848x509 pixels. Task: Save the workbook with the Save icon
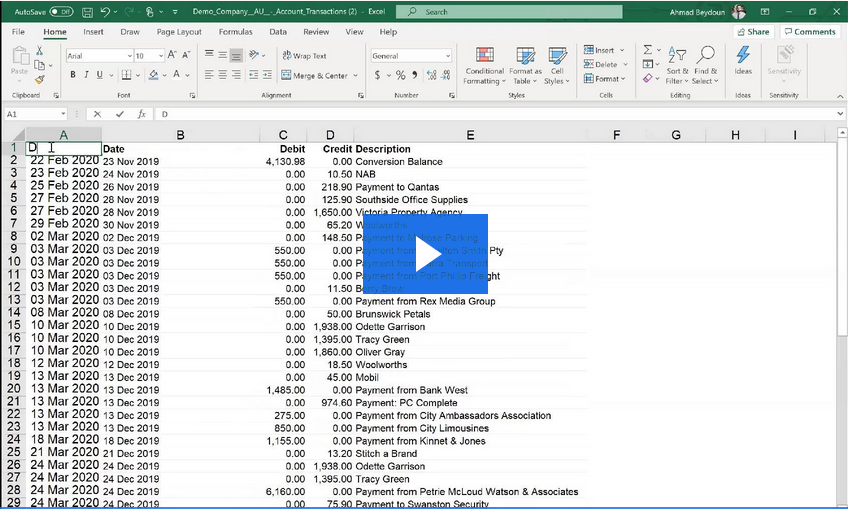coord(87,11)
